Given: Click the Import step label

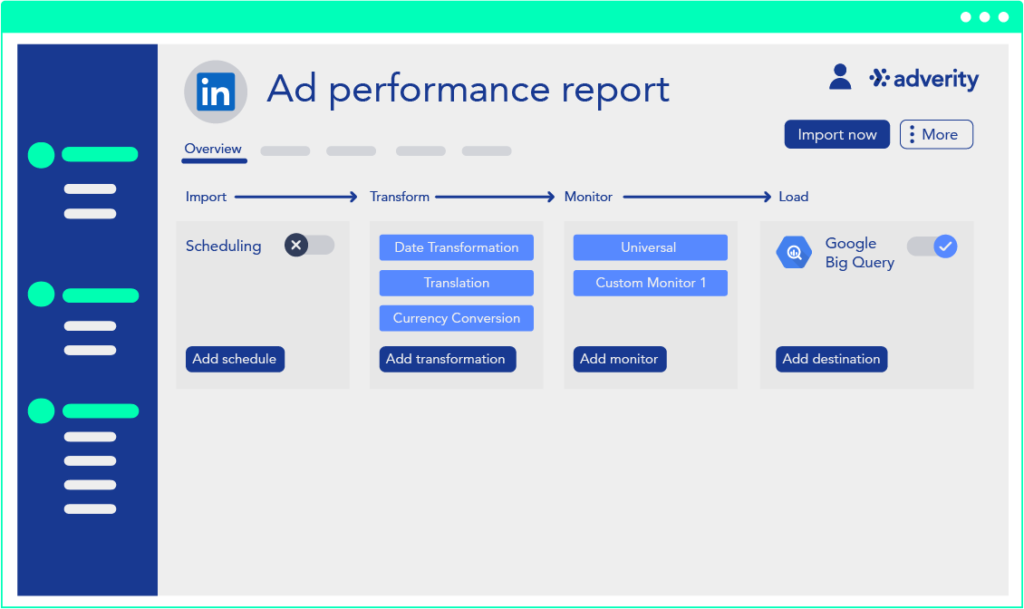Looking at the screenshot, I should point(206,197).
